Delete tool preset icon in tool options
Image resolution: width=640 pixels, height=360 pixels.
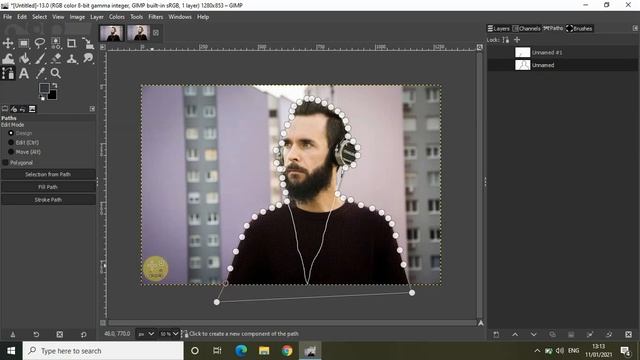click(x=60, y=334)
